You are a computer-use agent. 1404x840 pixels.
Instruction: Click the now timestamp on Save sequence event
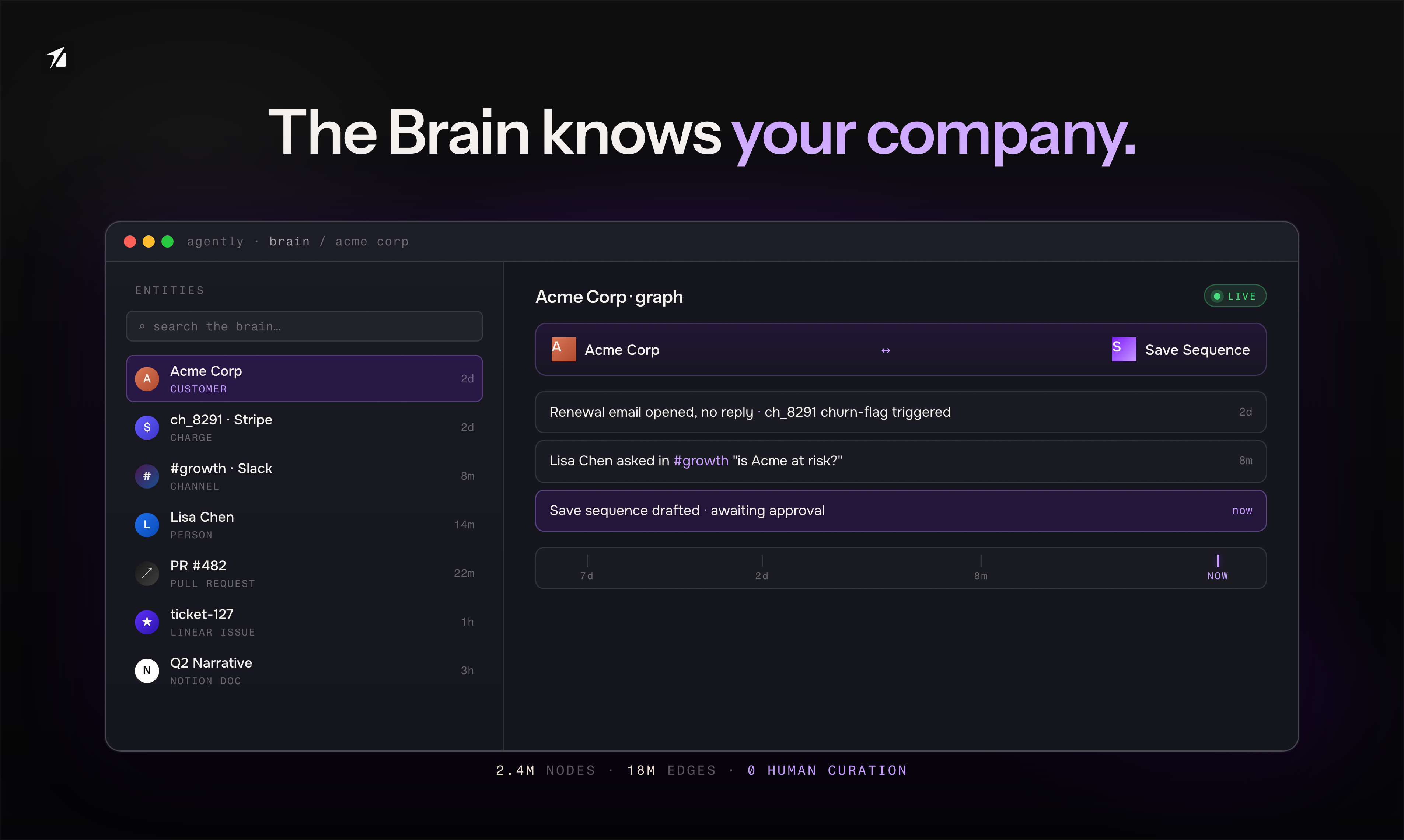coord(1242,511)
